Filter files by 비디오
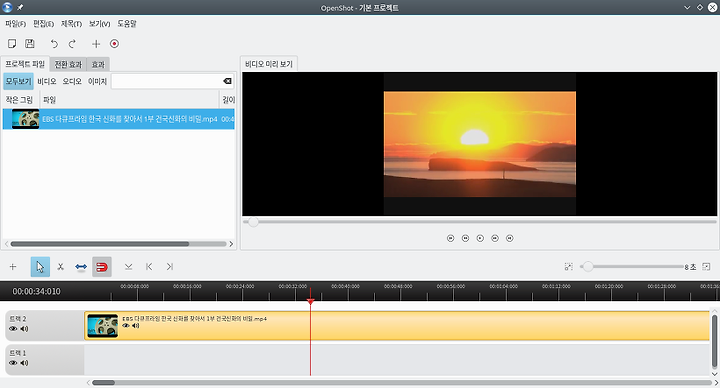 (47, 81)
